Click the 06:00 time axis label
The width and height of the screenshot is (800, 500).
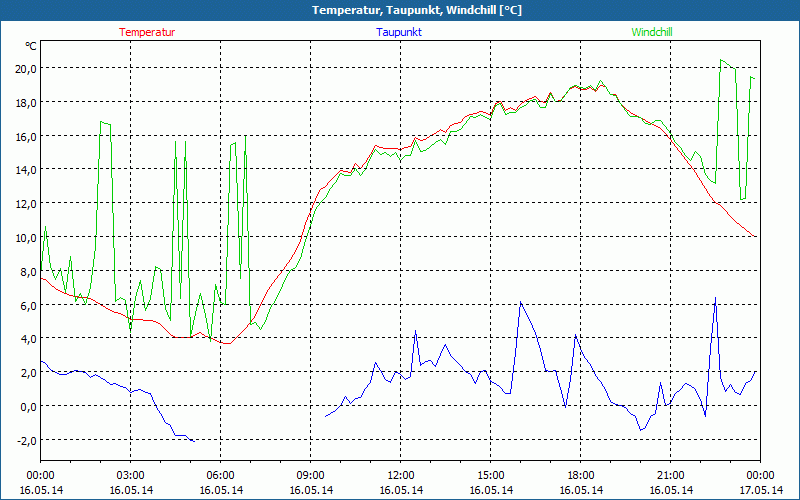coord(220,476)
